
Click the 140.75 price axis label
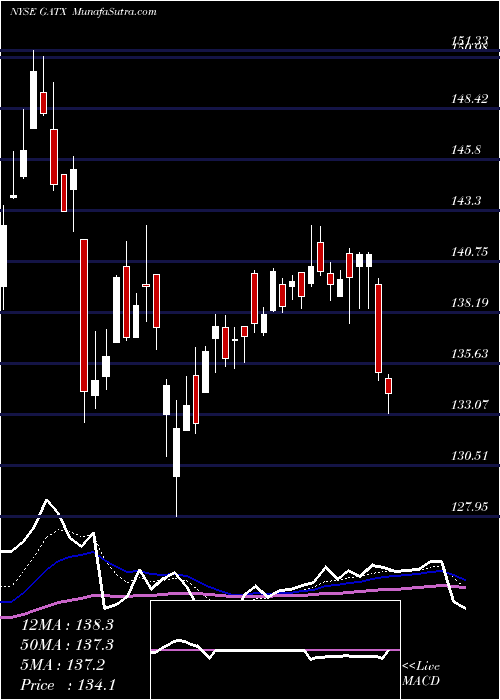click(x=470, y=252)
